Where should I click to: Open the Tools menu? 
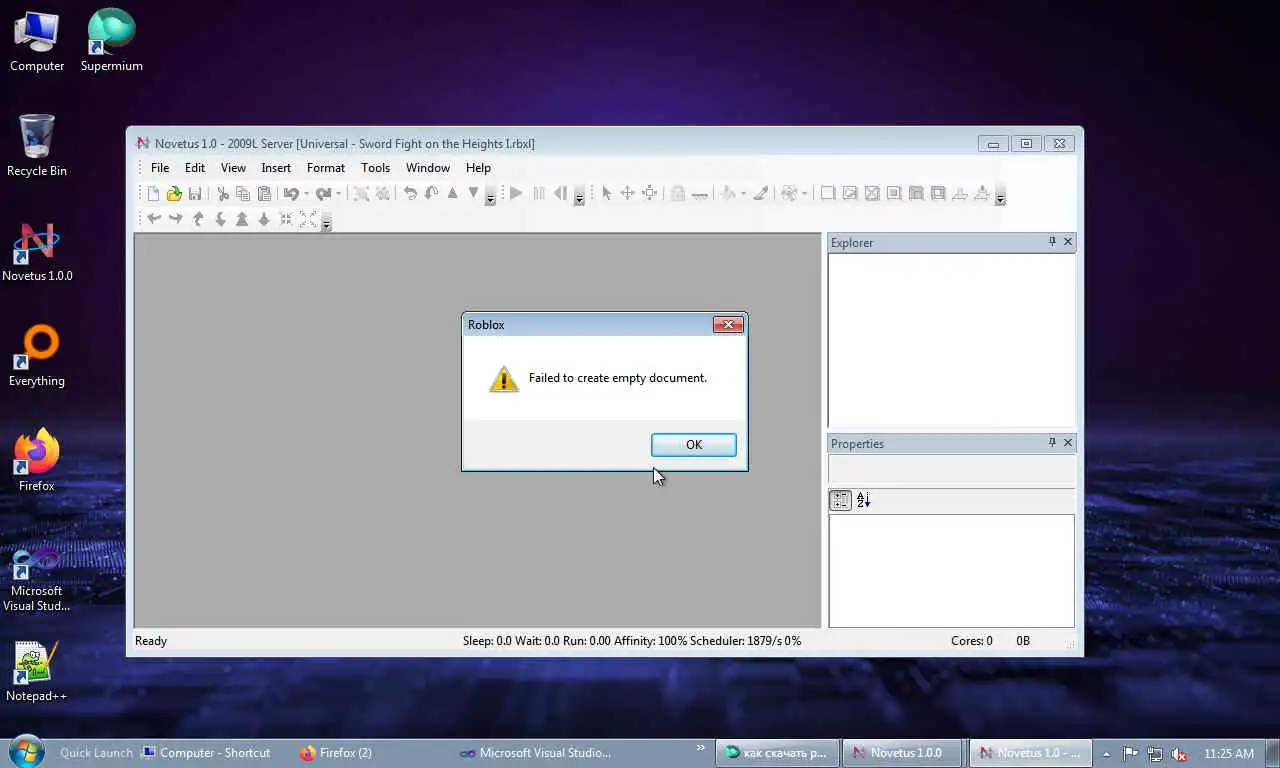point(375,168)
